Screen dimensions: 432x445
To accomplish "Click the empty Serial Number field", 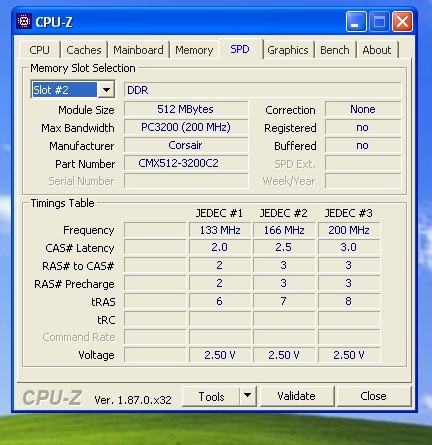I will (186, 181).
